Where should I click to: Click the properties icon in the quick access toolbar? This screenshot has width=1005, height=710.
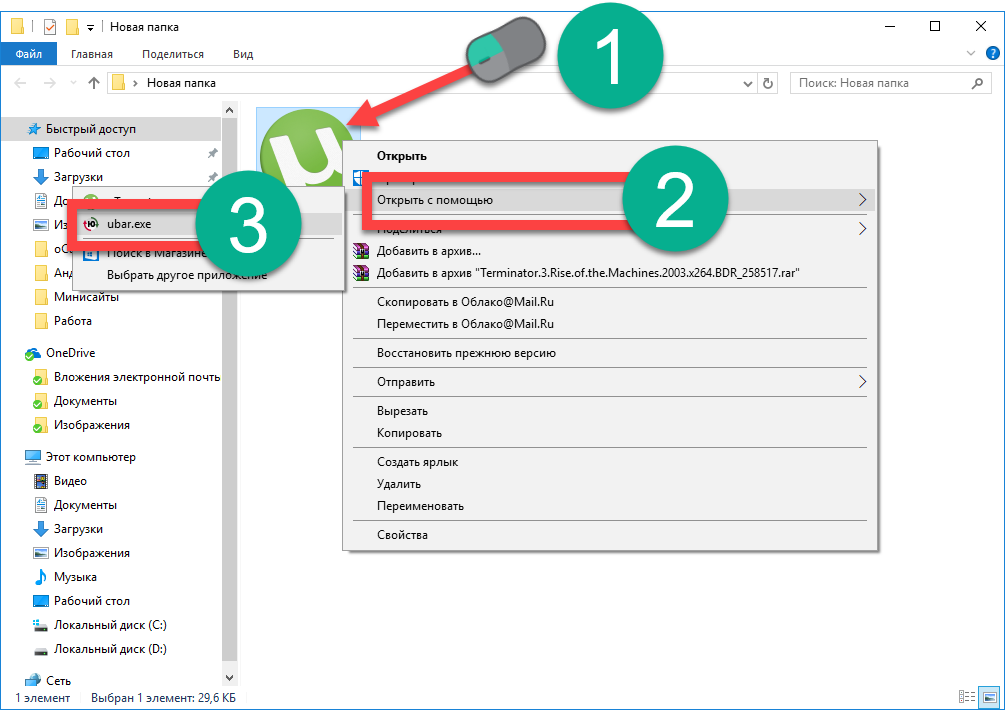pyautogui.click(x=49, y=27)
